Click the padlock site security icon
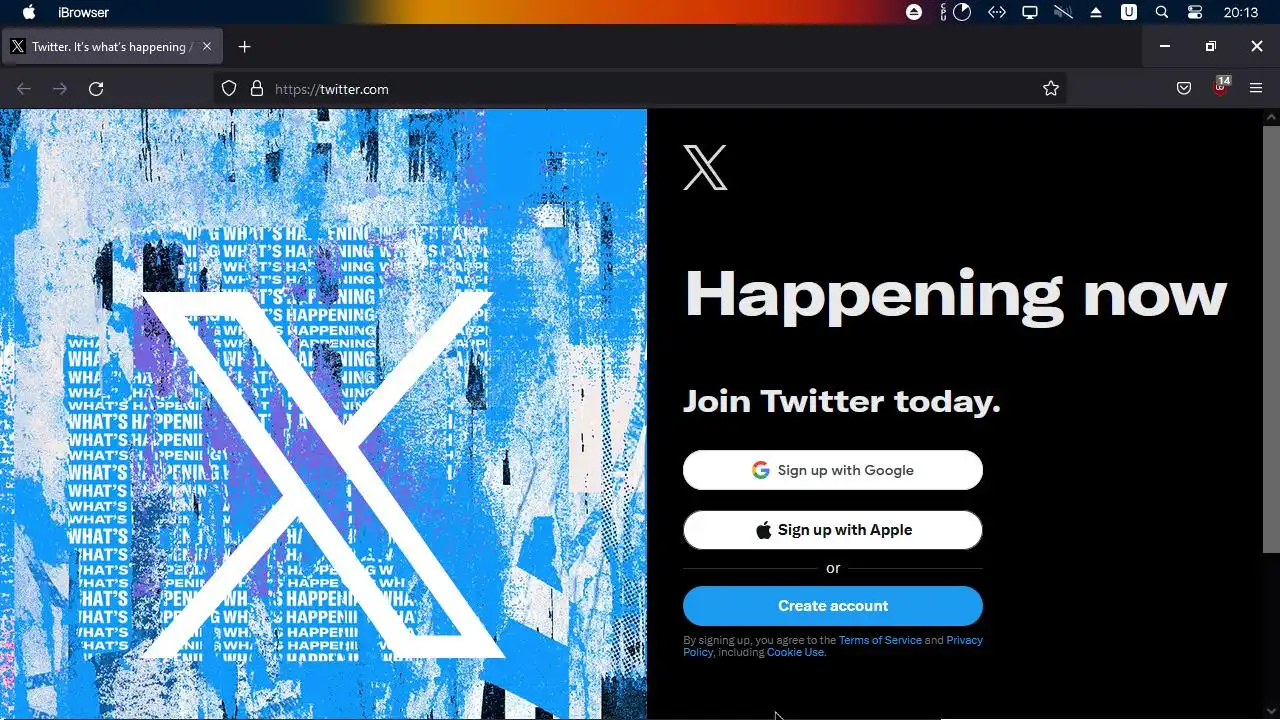The height and width of the screenshot is (720, 1280). click(x=257, y=89)
